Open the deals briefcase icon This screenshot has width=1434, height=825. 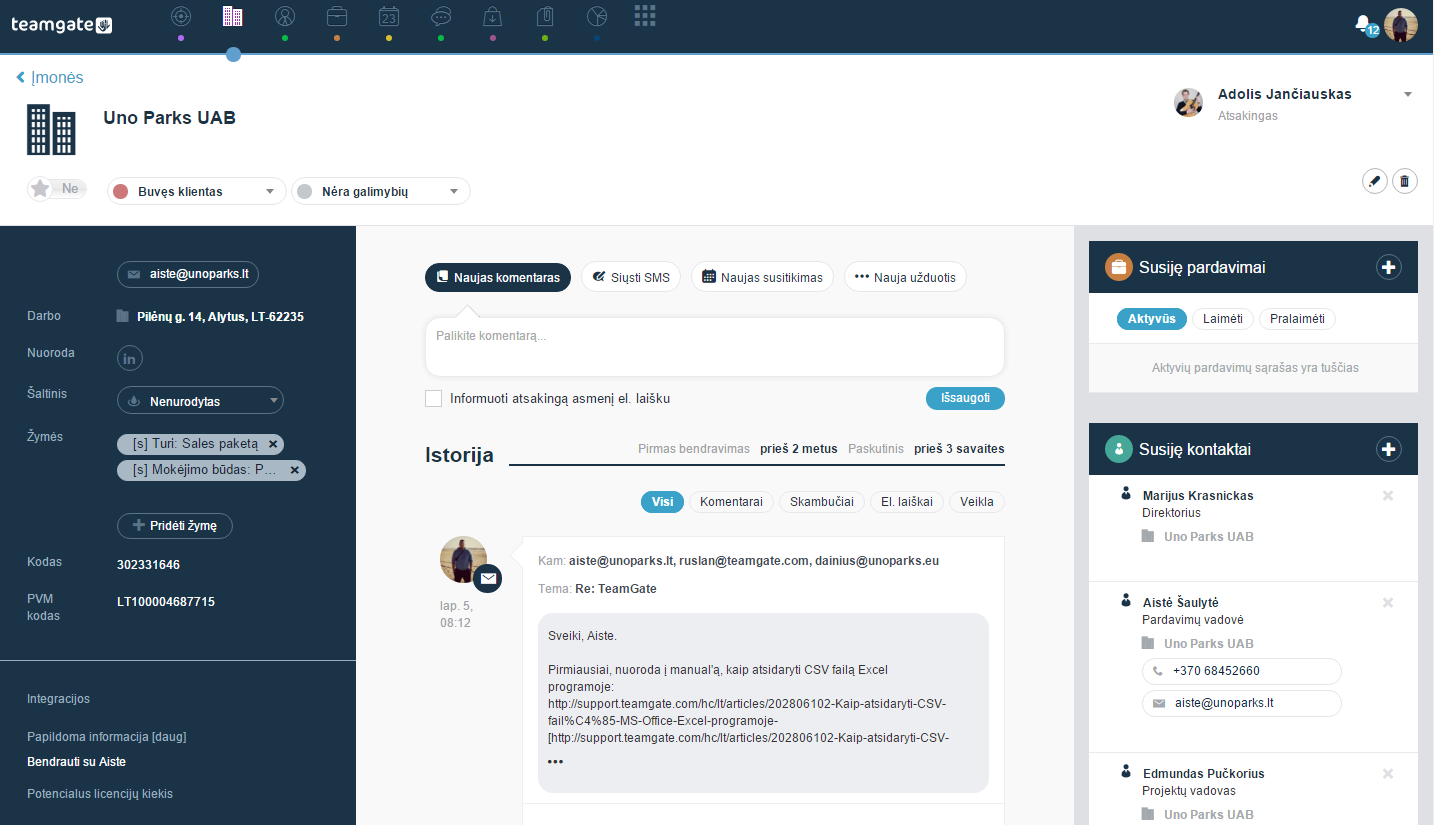click(x=337, y=16)
